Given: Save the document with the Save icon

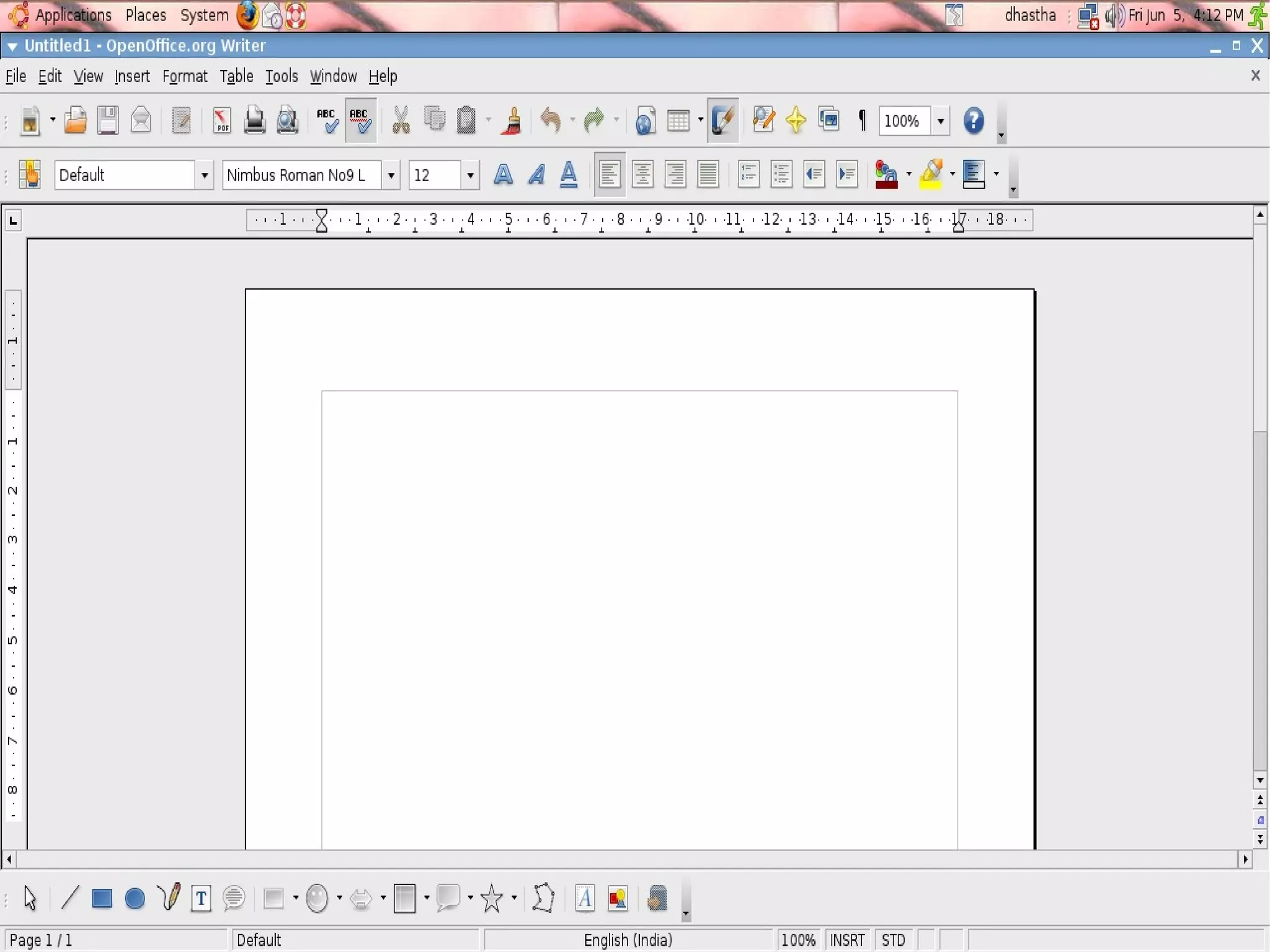Looking at the screenshot, I should coord(108,120).
